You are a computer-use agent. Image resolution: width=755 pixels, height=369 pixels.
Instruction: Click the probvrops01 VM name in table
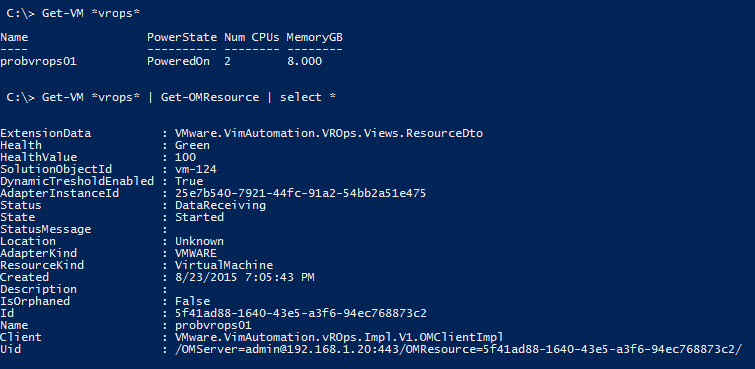(39, 62)
